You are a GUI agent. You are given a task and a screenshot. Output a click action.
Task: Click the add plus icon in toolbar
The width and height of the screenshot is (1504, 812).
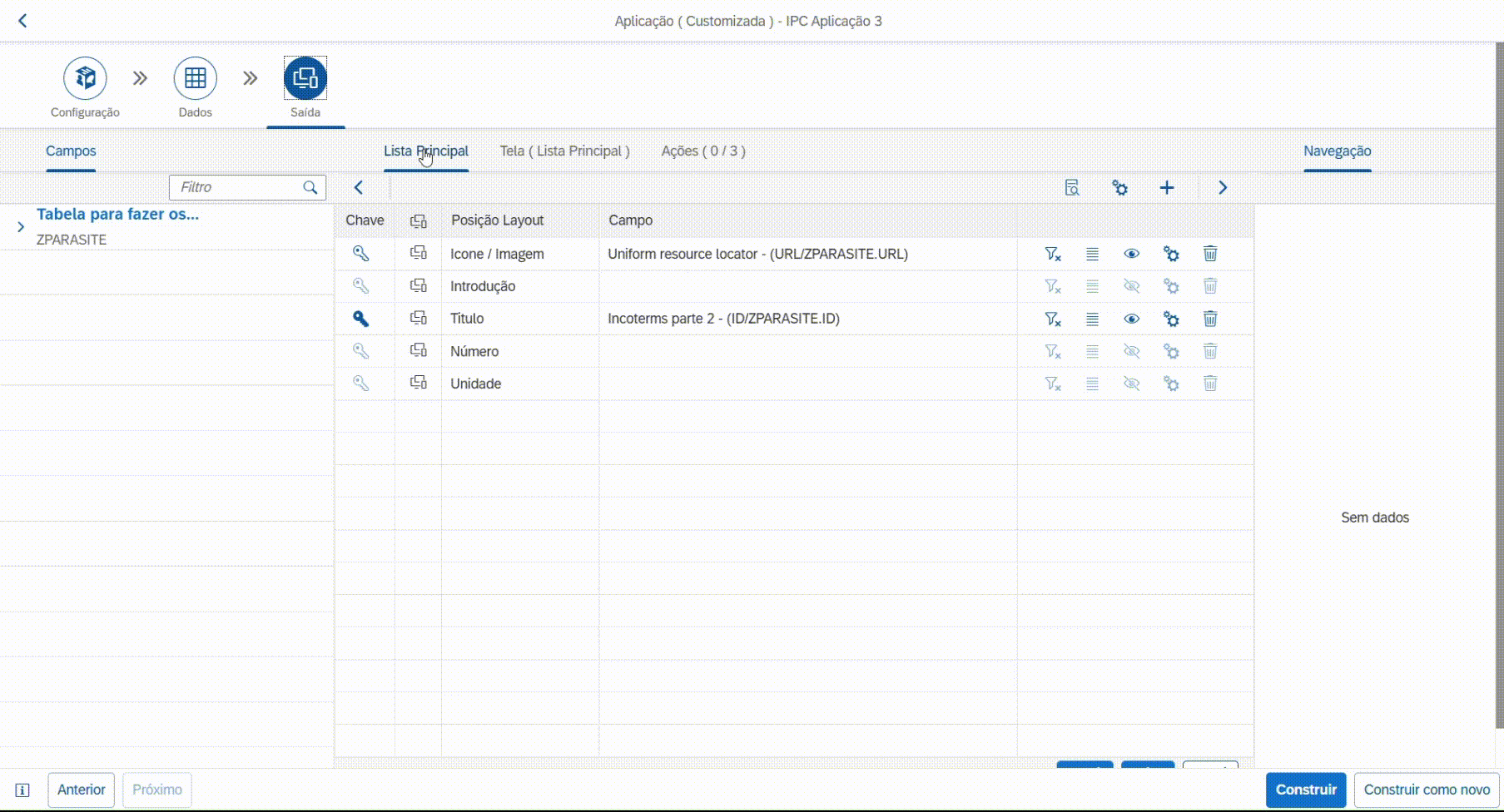(x=1167, y=188)
